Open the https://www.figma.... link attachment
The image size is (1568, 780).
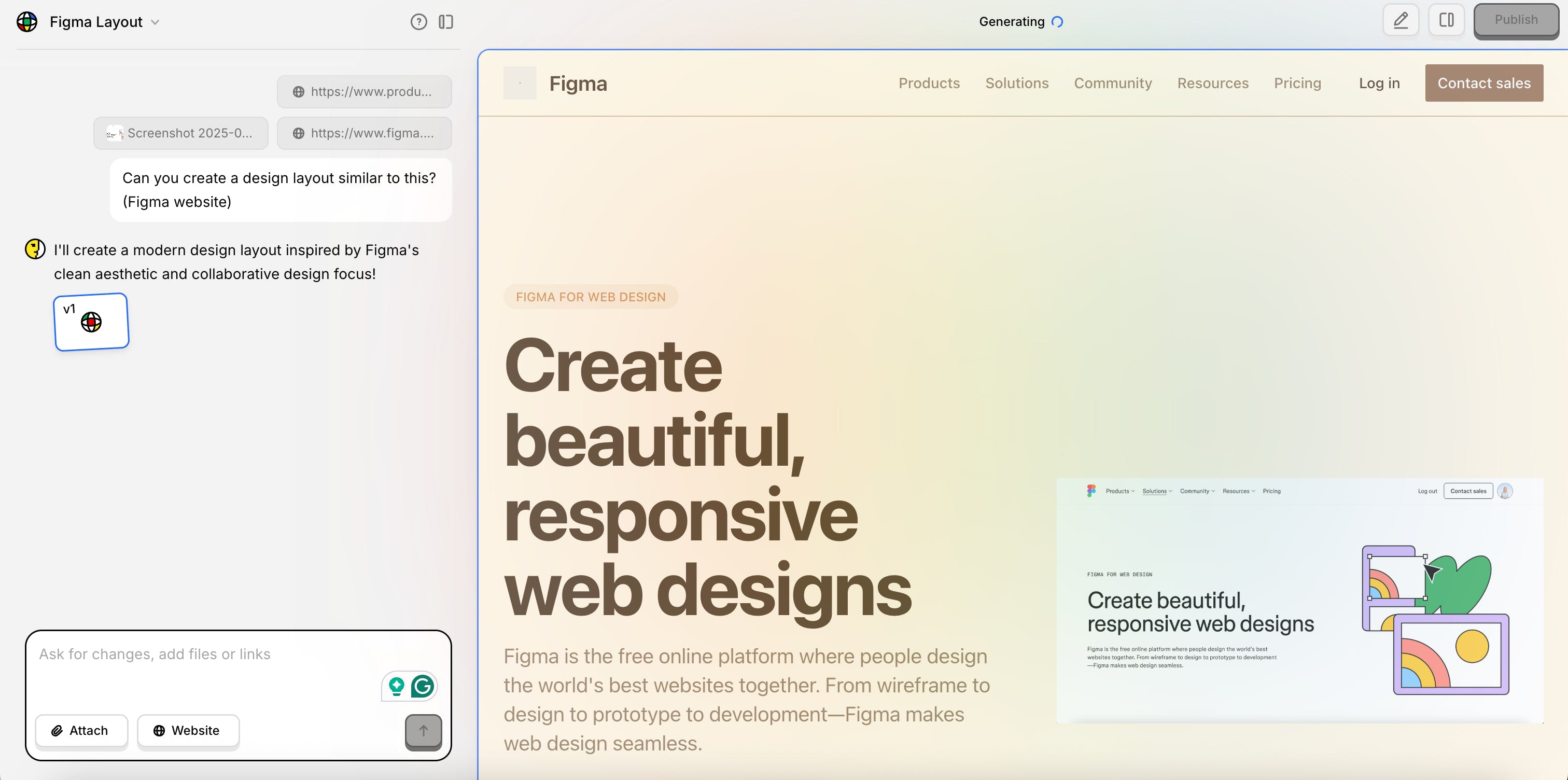pos(364,133)
